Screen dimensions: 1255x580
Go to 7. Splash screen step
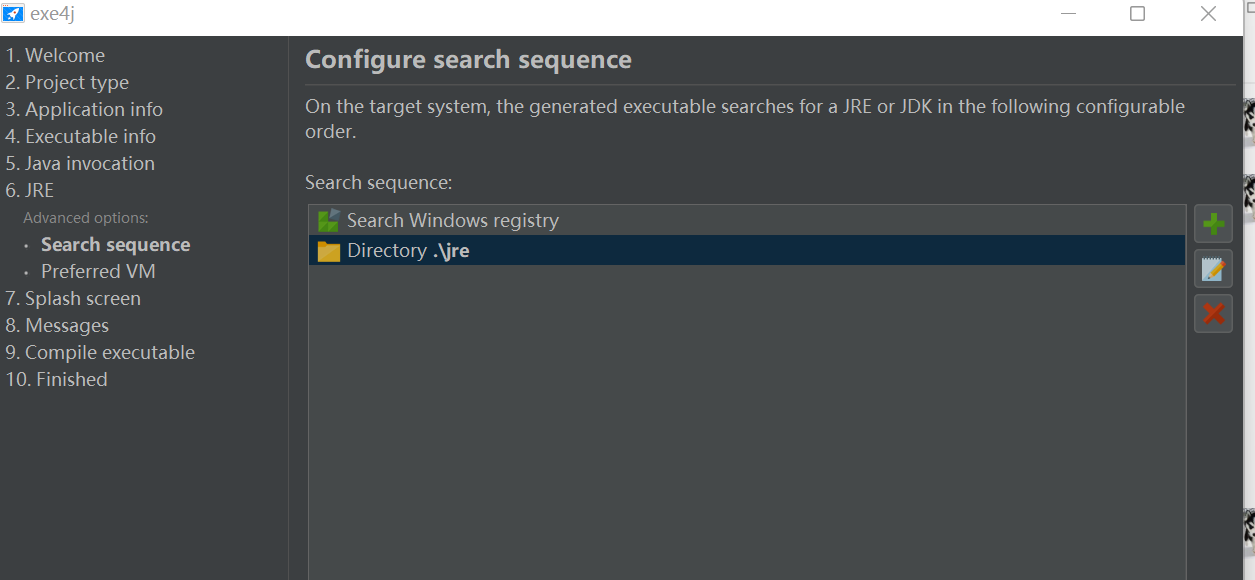[73, 299]
